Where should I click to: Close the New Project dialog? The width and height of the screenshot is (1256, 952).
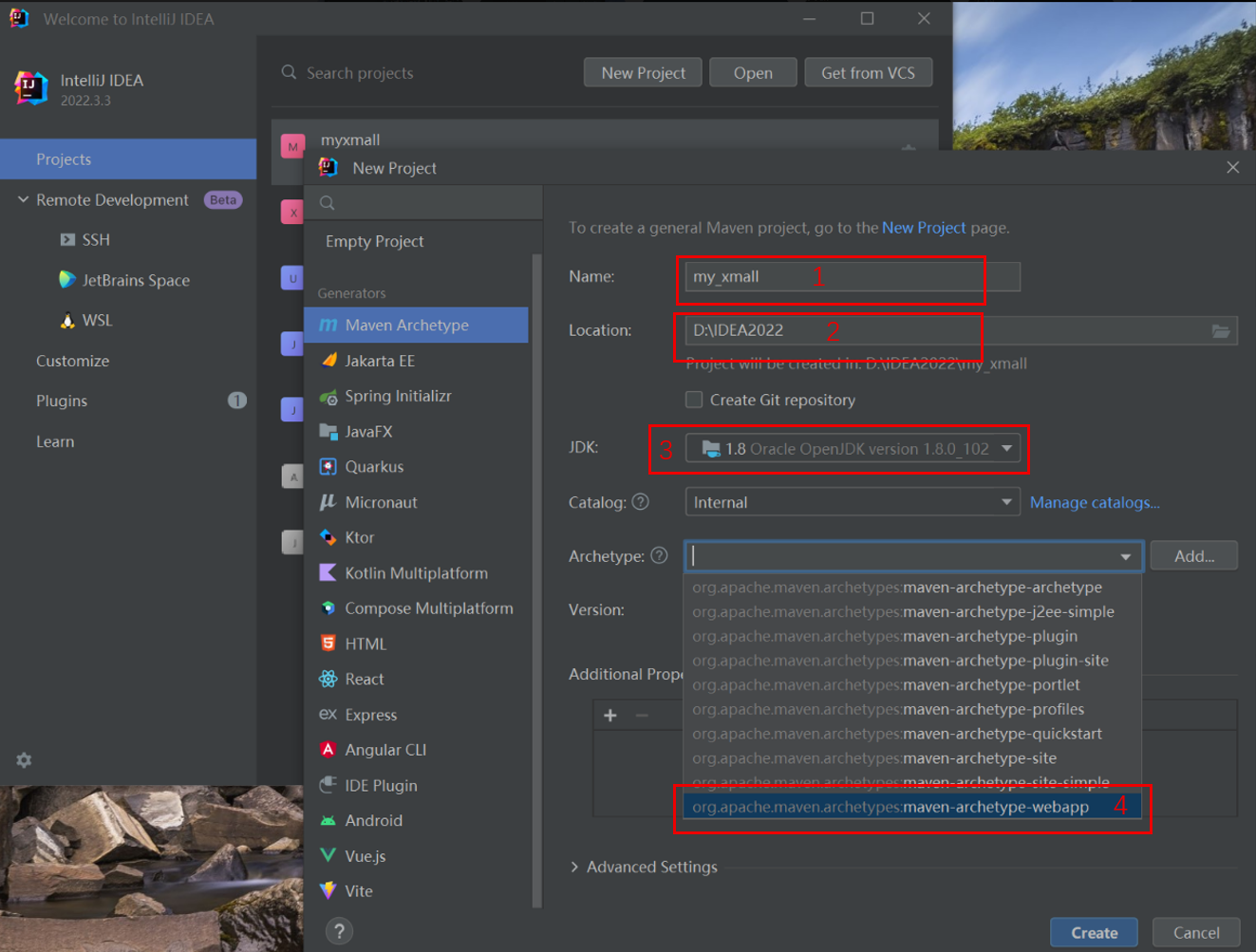(x=1232, y=167)
